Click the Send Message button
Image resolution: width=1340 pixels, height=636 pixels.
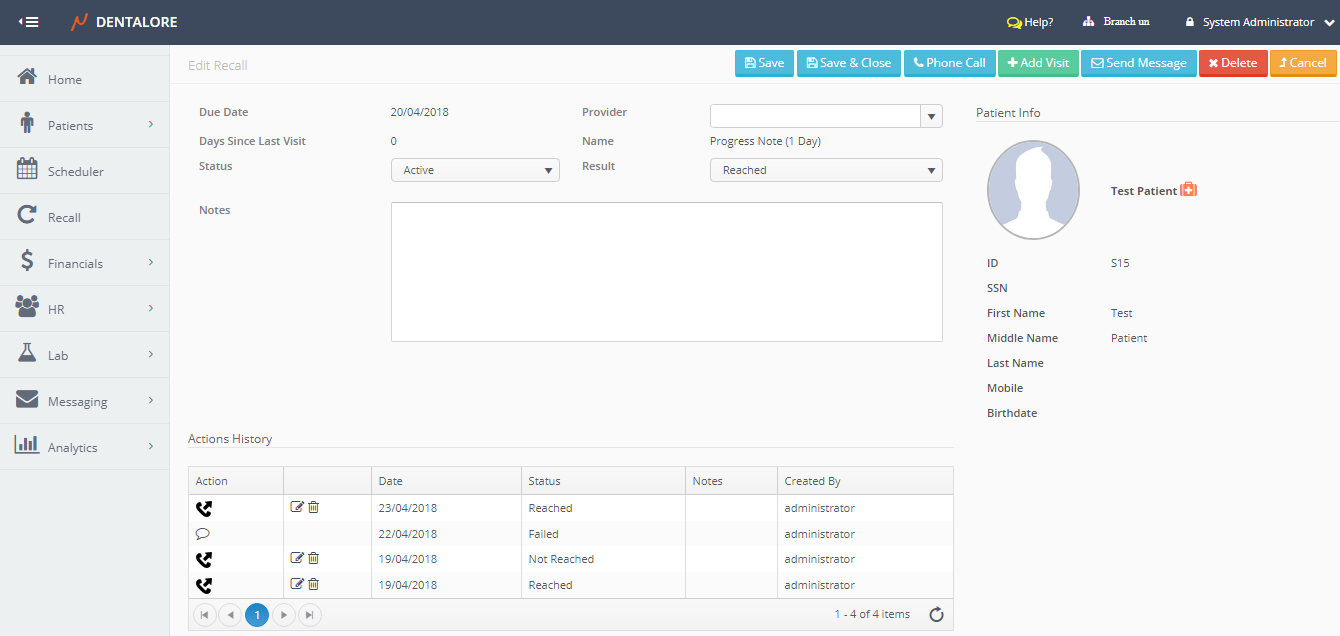[x=1138, y=63]
